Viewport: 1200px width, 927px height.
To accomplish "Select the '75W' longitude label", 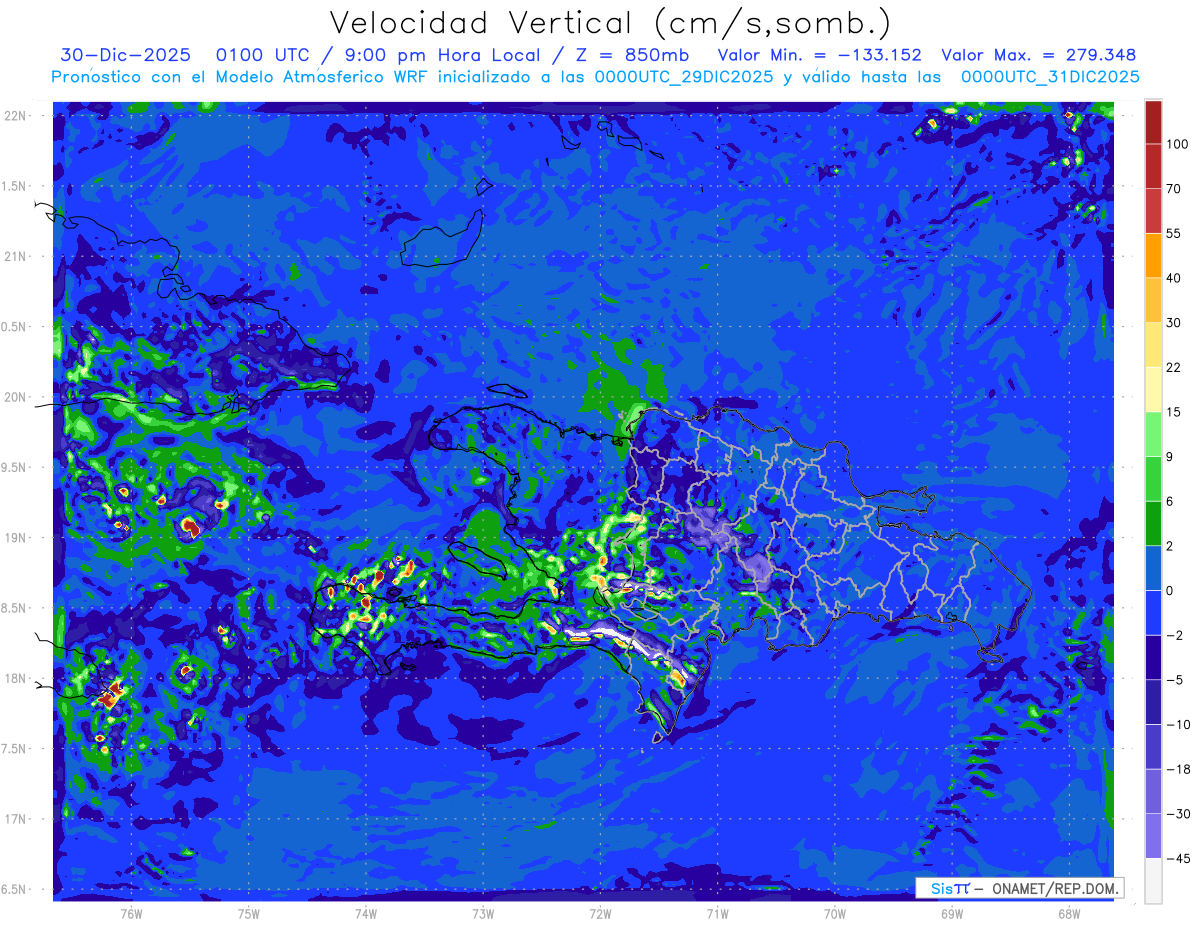I will 249,913.
